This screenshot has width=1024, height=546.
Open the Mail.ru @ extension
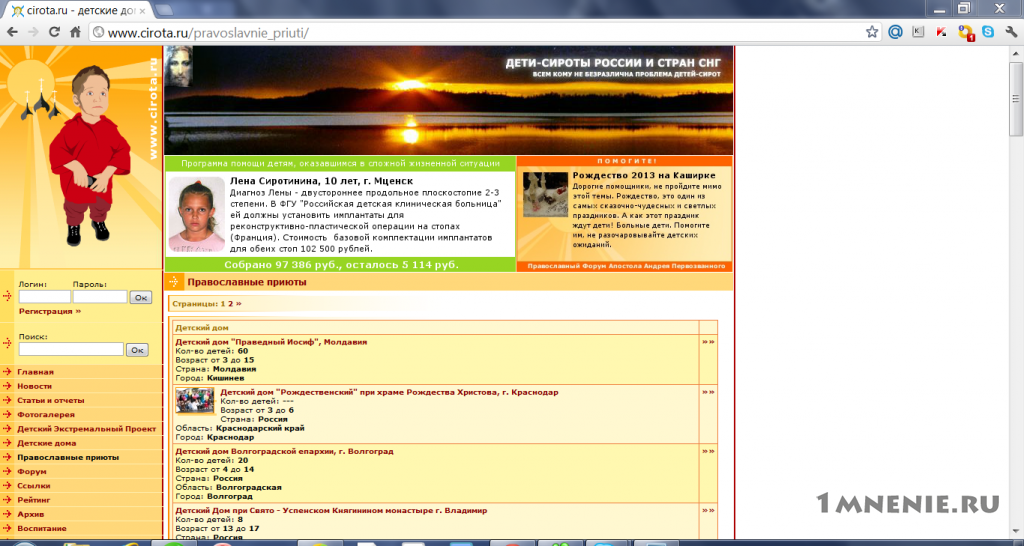[x=895, y=32]
